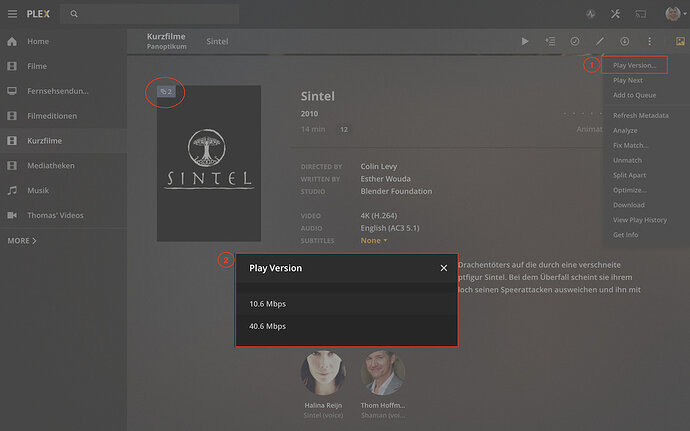The height and width of the screenshot is (431, 690).
Task: Click the Sintel poster thumbnail
Action: (x=209, y=163)
